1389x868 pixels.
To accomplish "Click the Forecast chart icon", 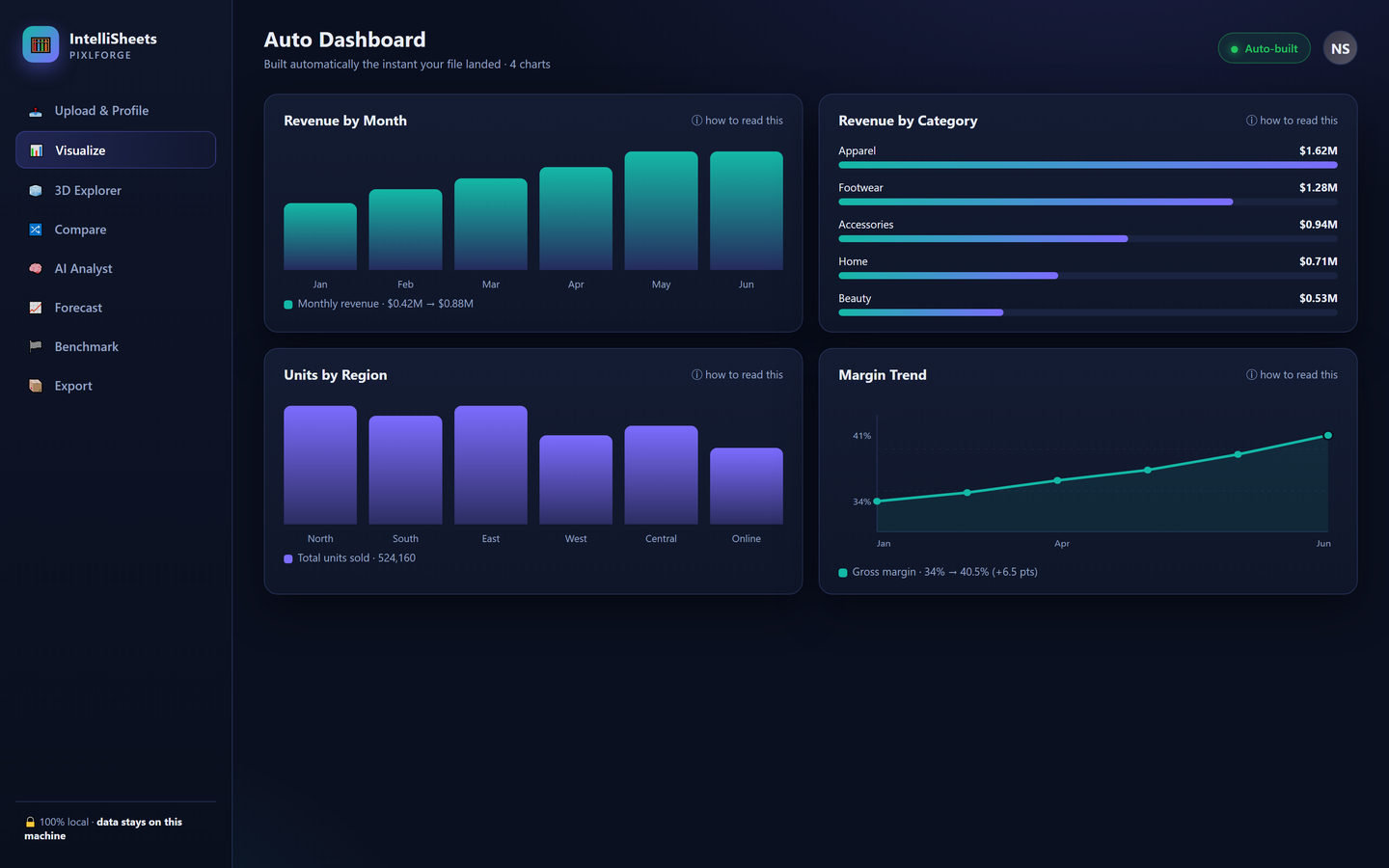I will click(x=36, y=308).
